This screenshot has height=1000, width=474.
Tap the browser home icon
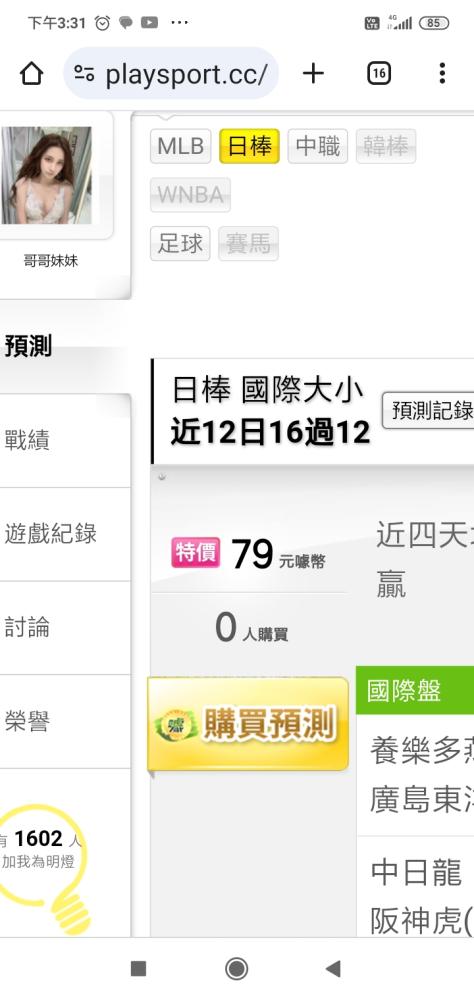31,74
